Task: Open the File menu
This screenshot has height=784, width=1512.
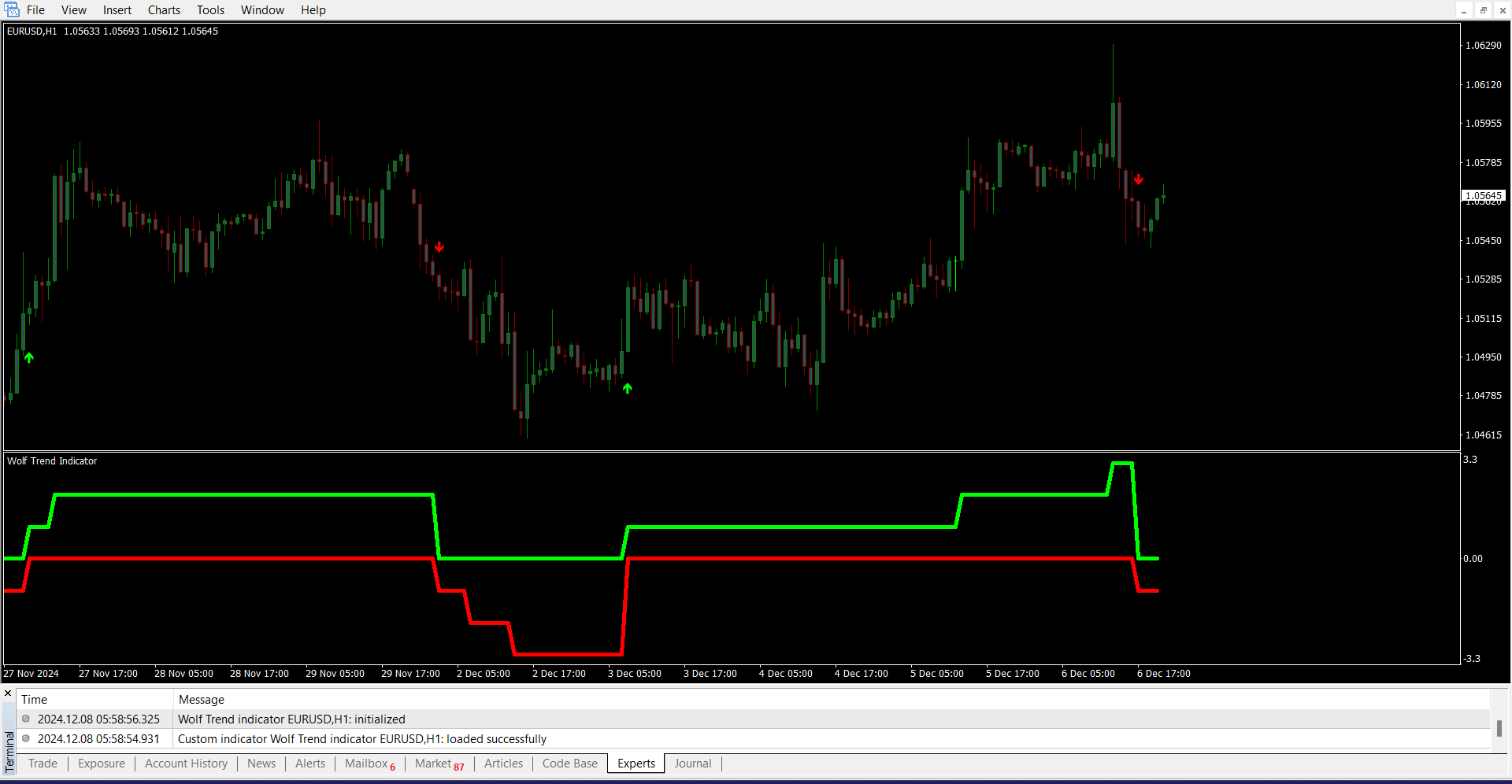Action: click(35, 10)
